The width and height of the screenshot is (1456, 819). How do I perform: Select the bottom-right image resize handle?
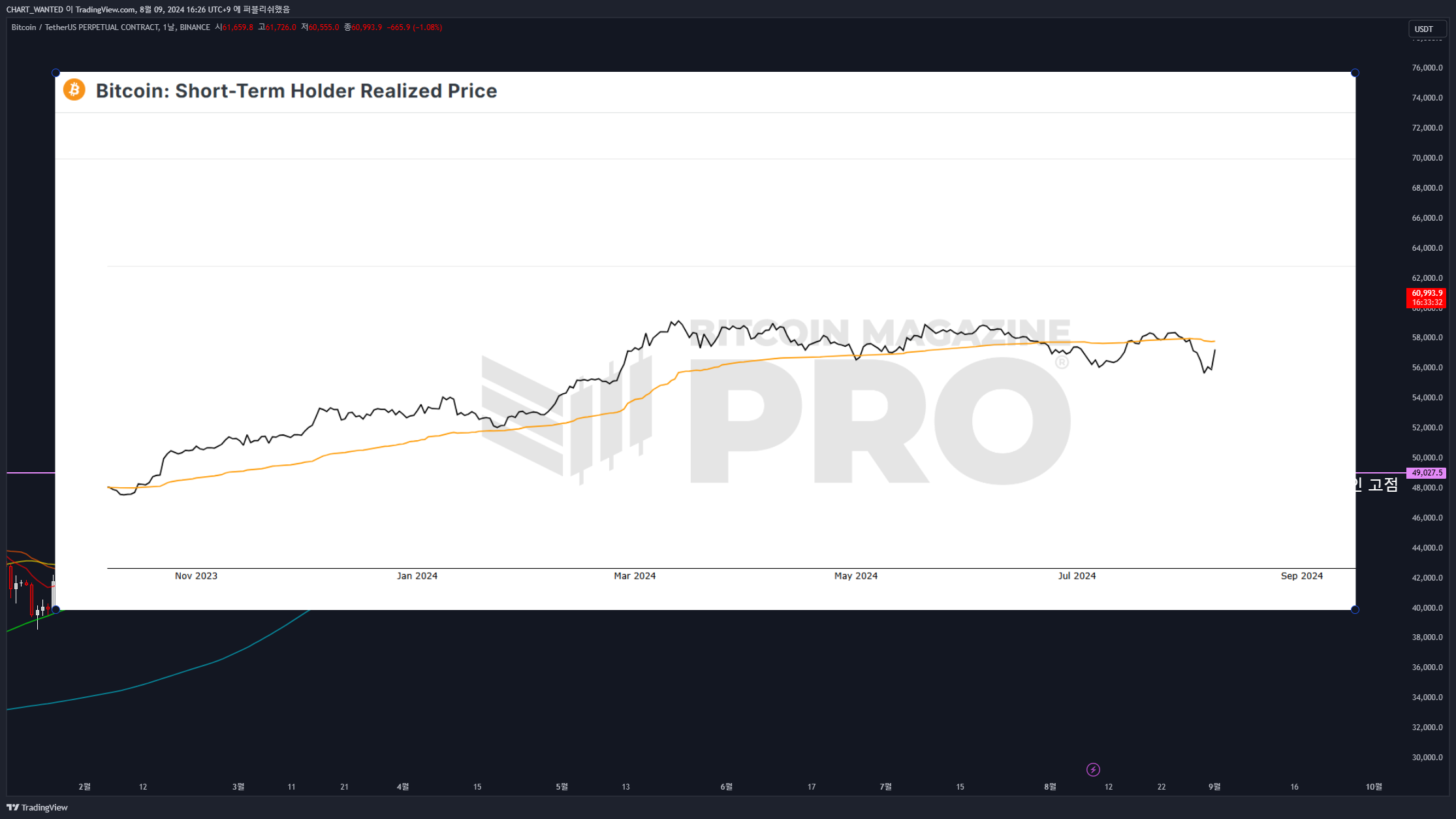pyautogui.click(x=1355, y=609)
